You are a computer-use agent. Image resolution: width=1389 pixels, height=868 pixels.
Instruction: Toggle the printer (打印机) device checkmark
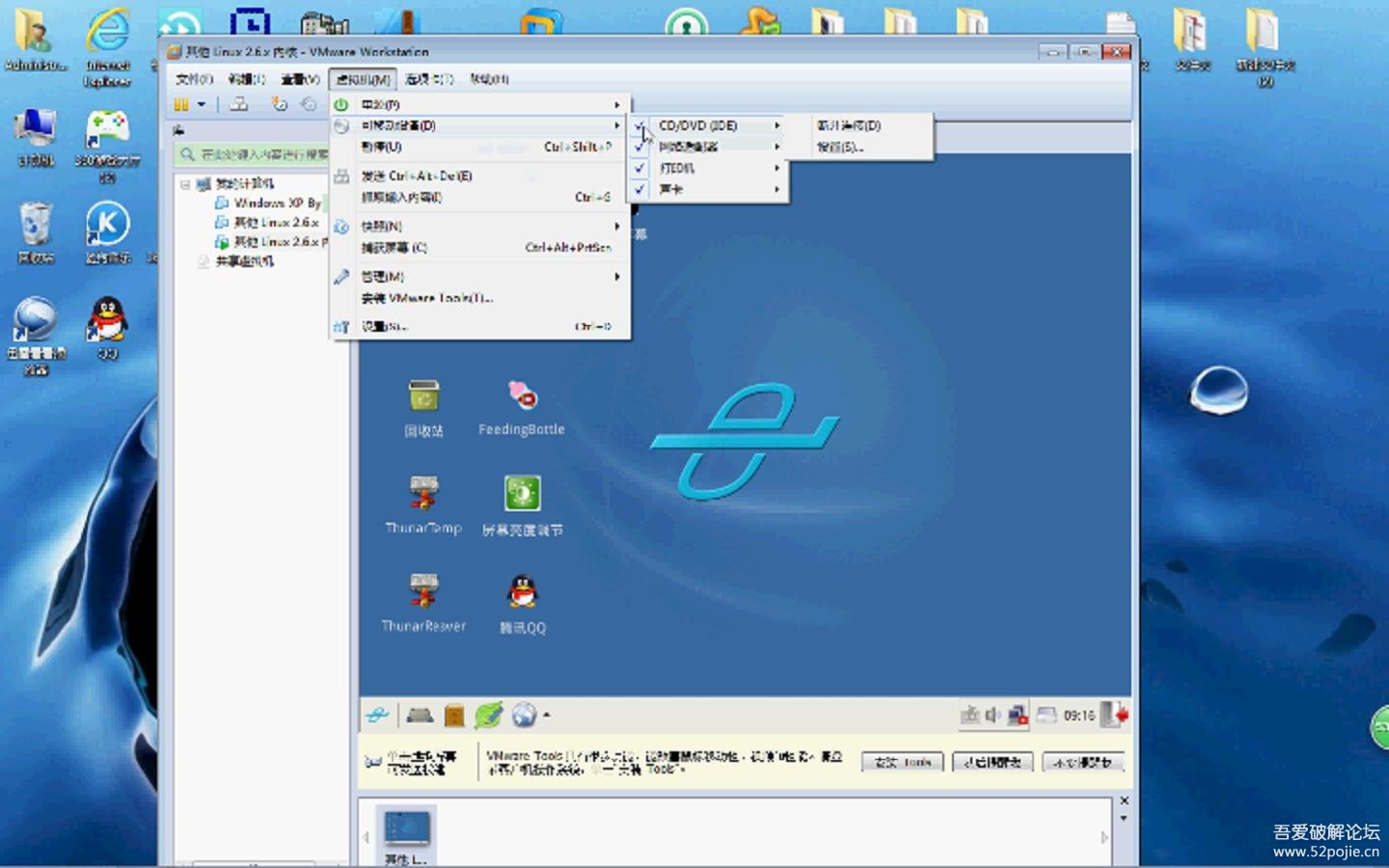point(640,168)
